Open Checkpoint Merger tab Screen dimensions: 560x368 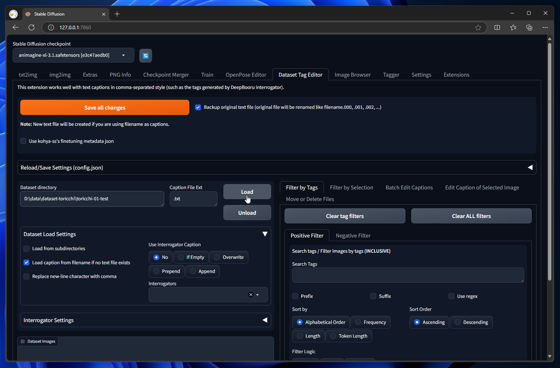click(166, 75)
